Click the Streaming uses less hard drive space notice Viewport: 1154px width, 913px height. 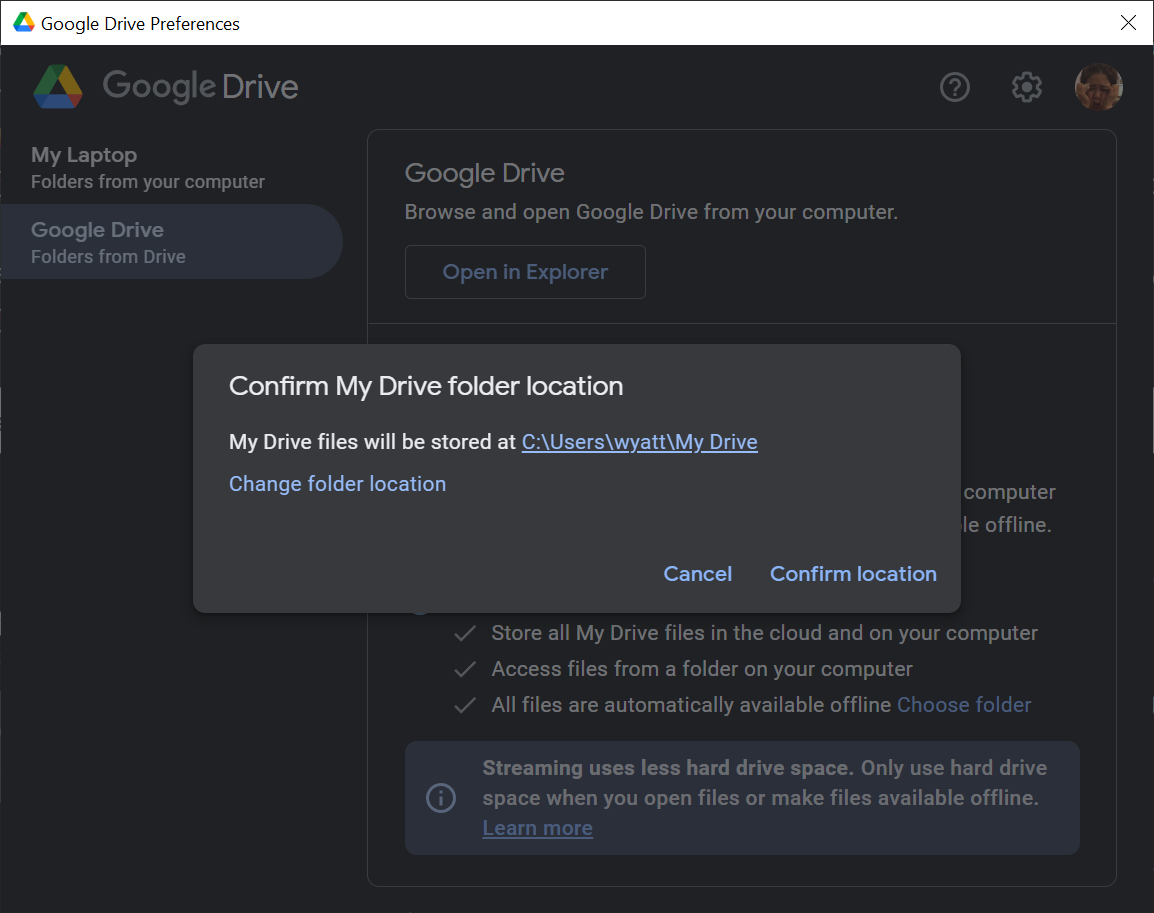(x=742, y=797)
